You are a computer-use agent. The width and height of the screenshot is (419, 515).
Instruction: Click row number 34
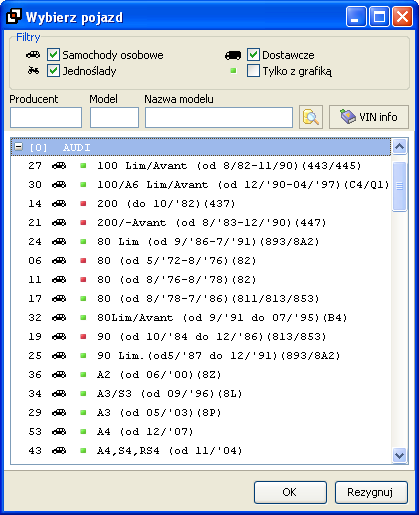tap(35, 393)
